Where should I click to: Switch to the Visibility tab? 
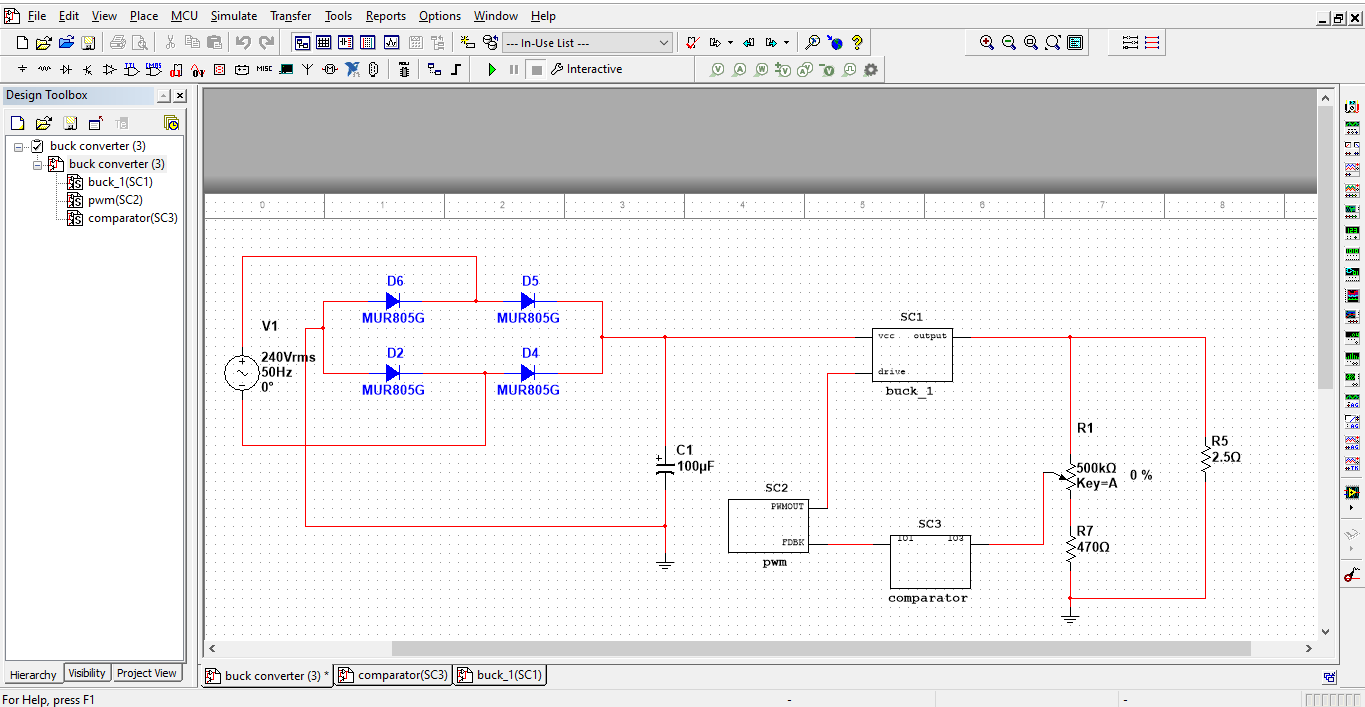tap(87, 673)
